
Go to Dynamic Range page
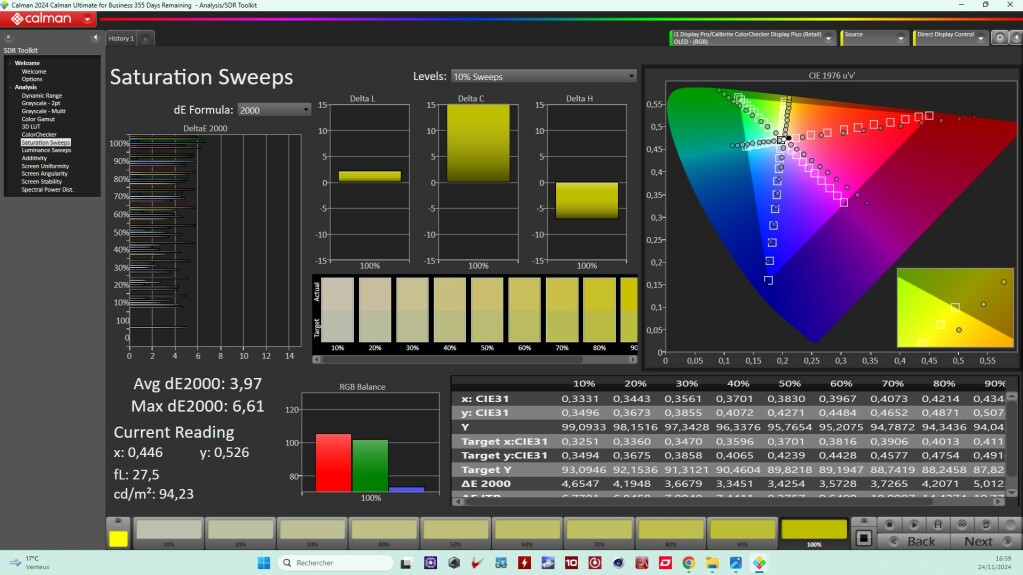click(42, 95)
